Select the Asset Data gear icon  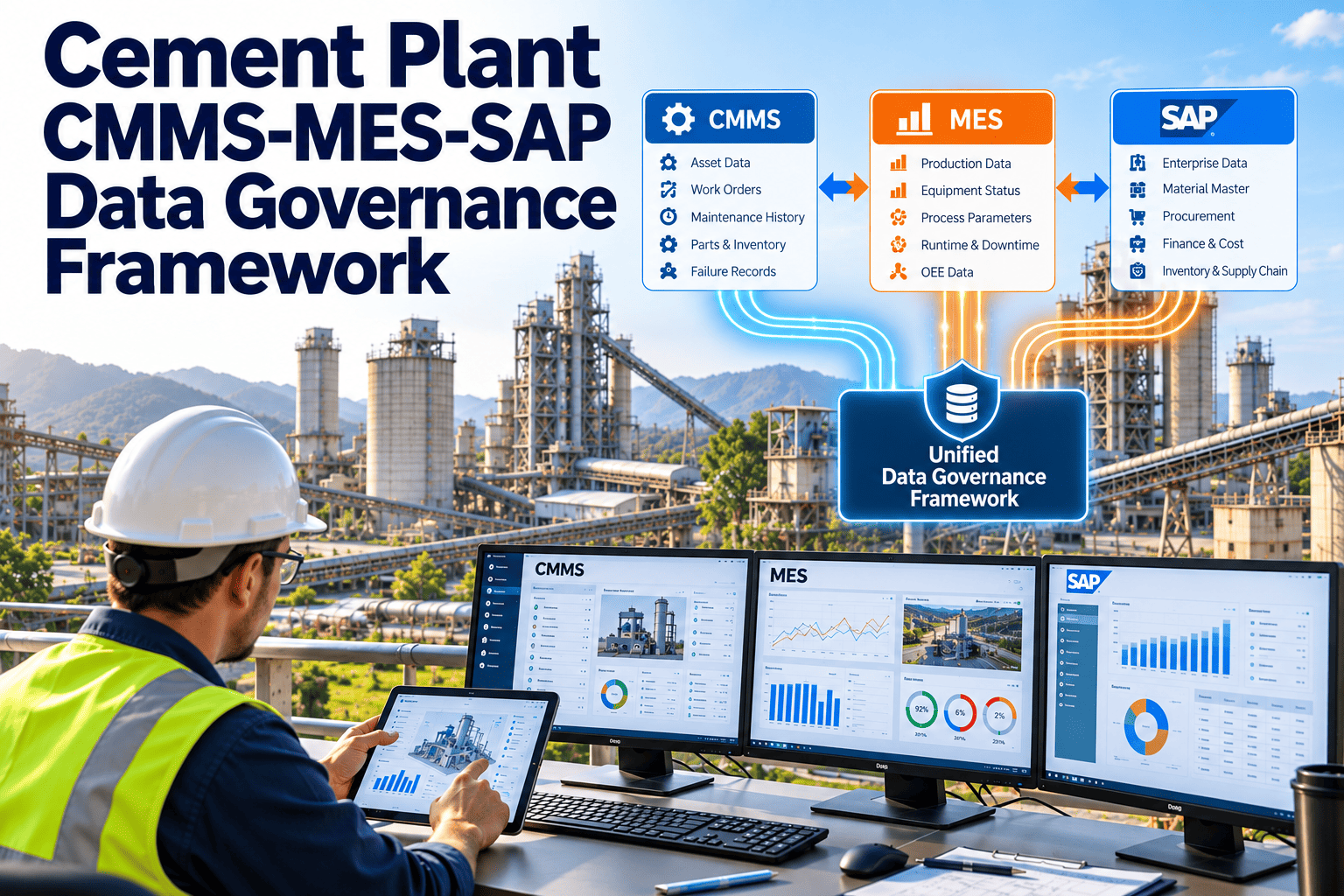(668, 162)
